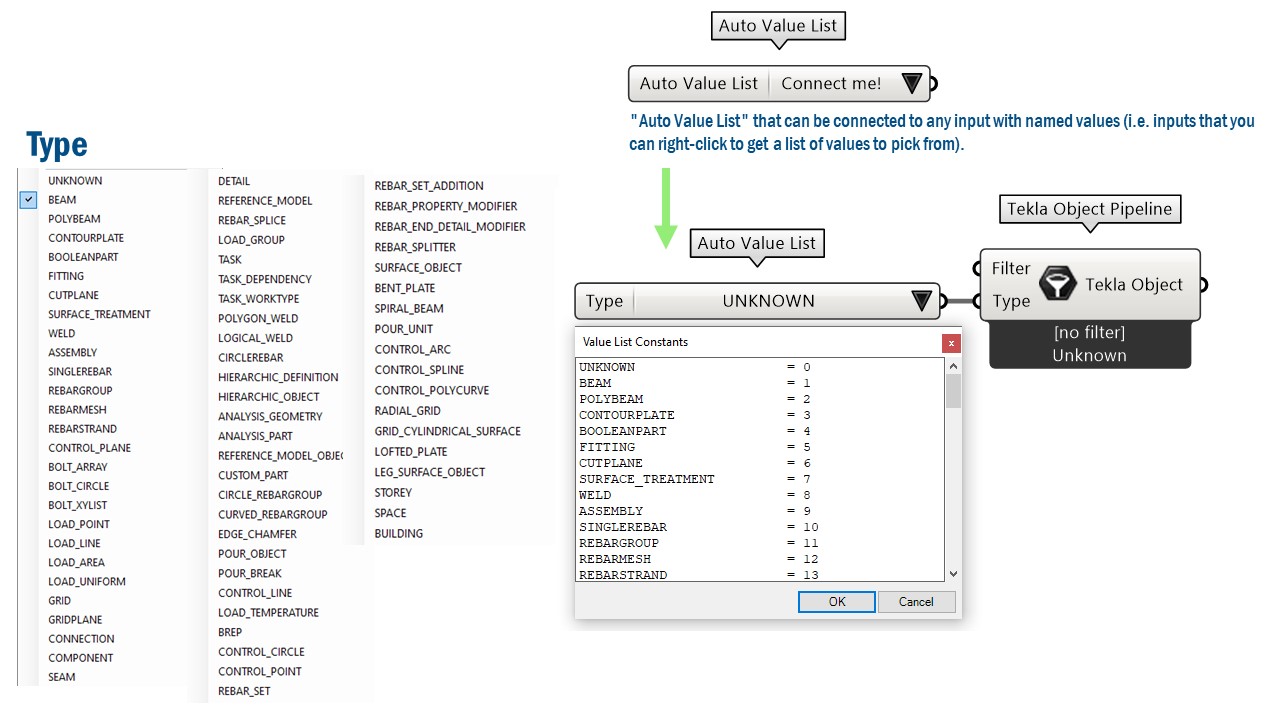
Task: Close the Value List Constants dialog
Action: point(951,343)
